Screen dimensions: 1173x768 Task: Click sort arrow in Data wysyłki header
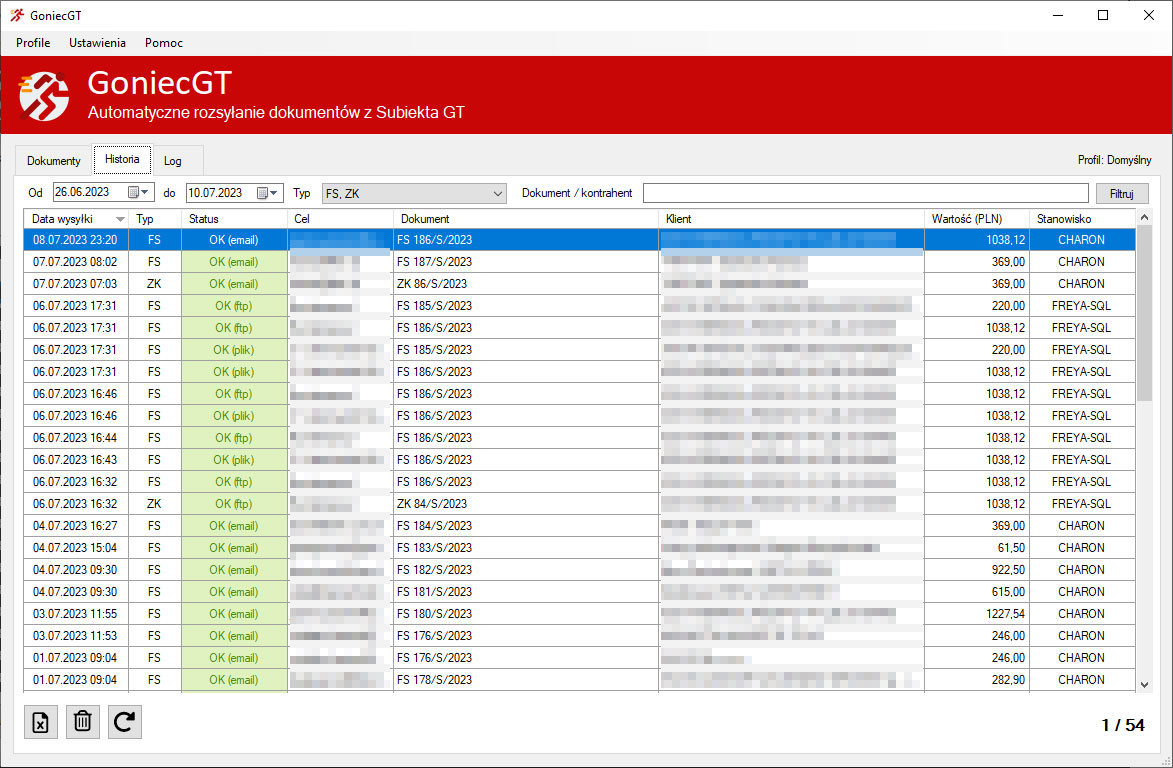click(x=120, y=219)
